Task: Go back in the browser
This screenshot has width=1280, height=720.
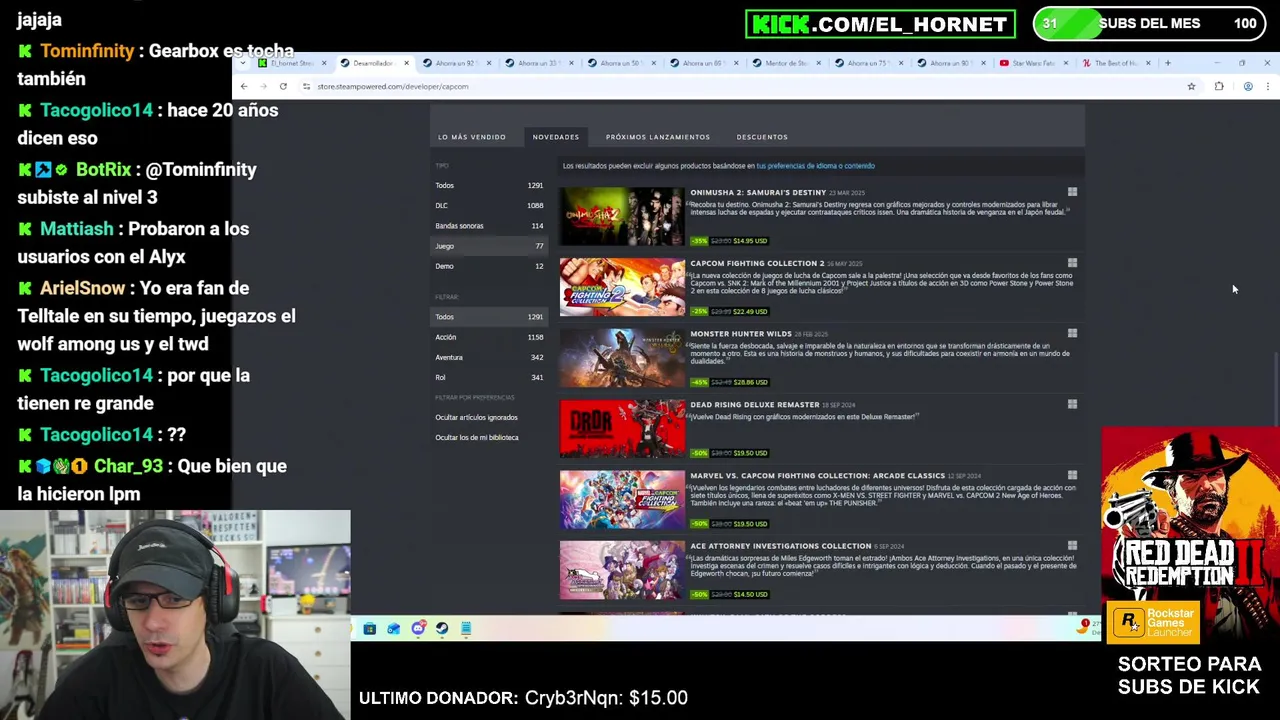Action: (x=244, y=87)
